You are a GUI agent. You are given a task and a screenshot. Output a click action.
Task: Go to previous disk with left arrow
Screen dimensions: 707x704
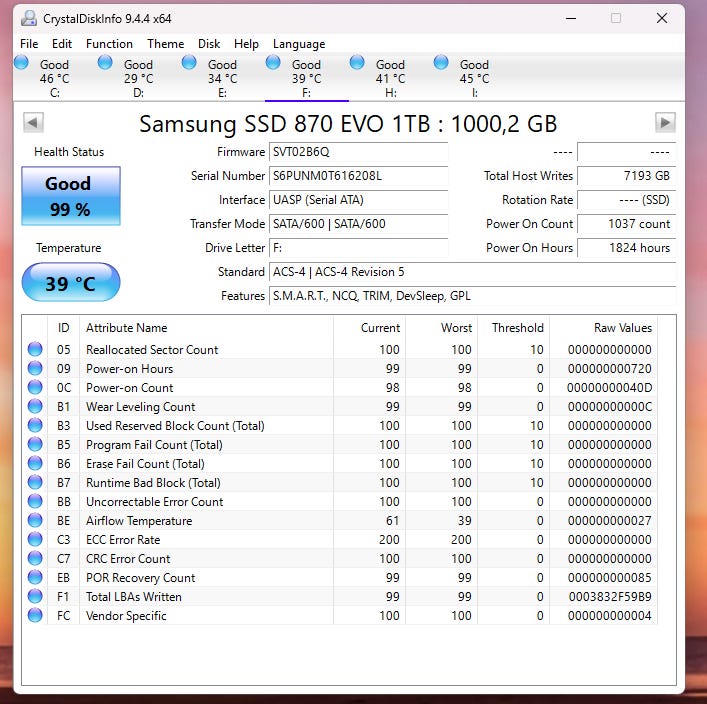33,122
